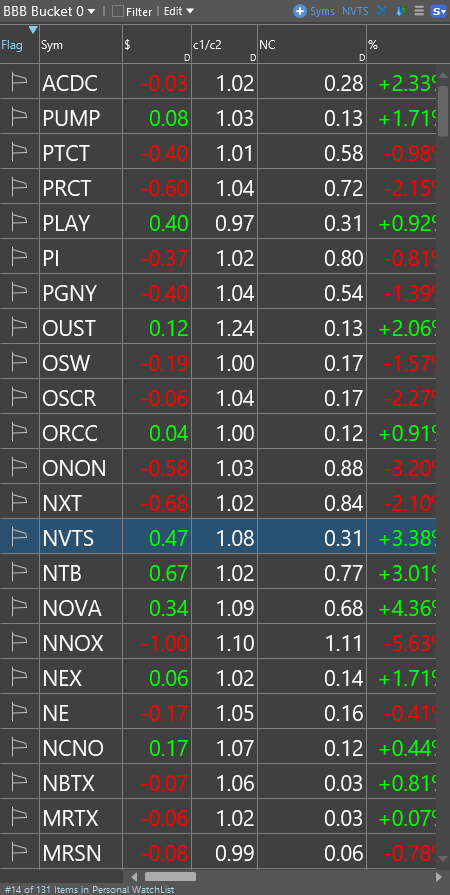The width and height of the screenshot is (450, 895).
Task: Sort by the Flag column header
Action: (x=19, y=45)
